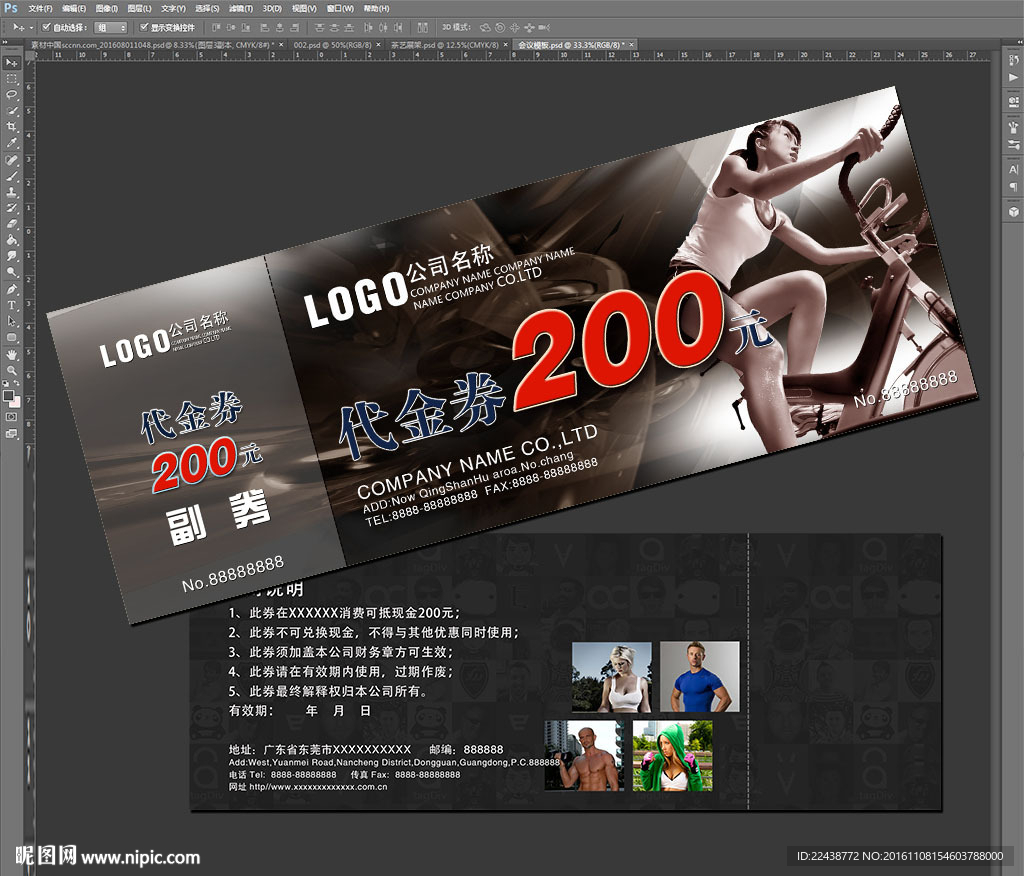Open the 文字(Y) menu
The width and height of the screenshot is (1024, 876).
(x=173, y=8)
